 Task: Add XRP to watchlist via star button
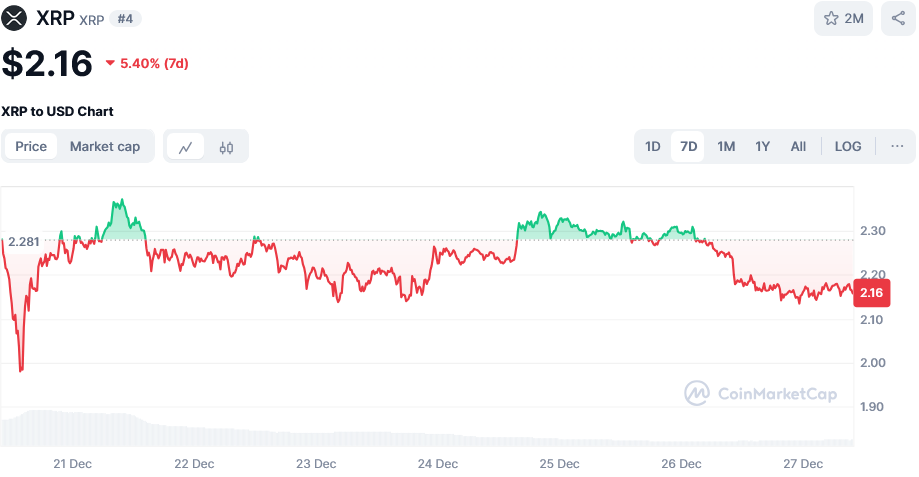click(843, 18)
